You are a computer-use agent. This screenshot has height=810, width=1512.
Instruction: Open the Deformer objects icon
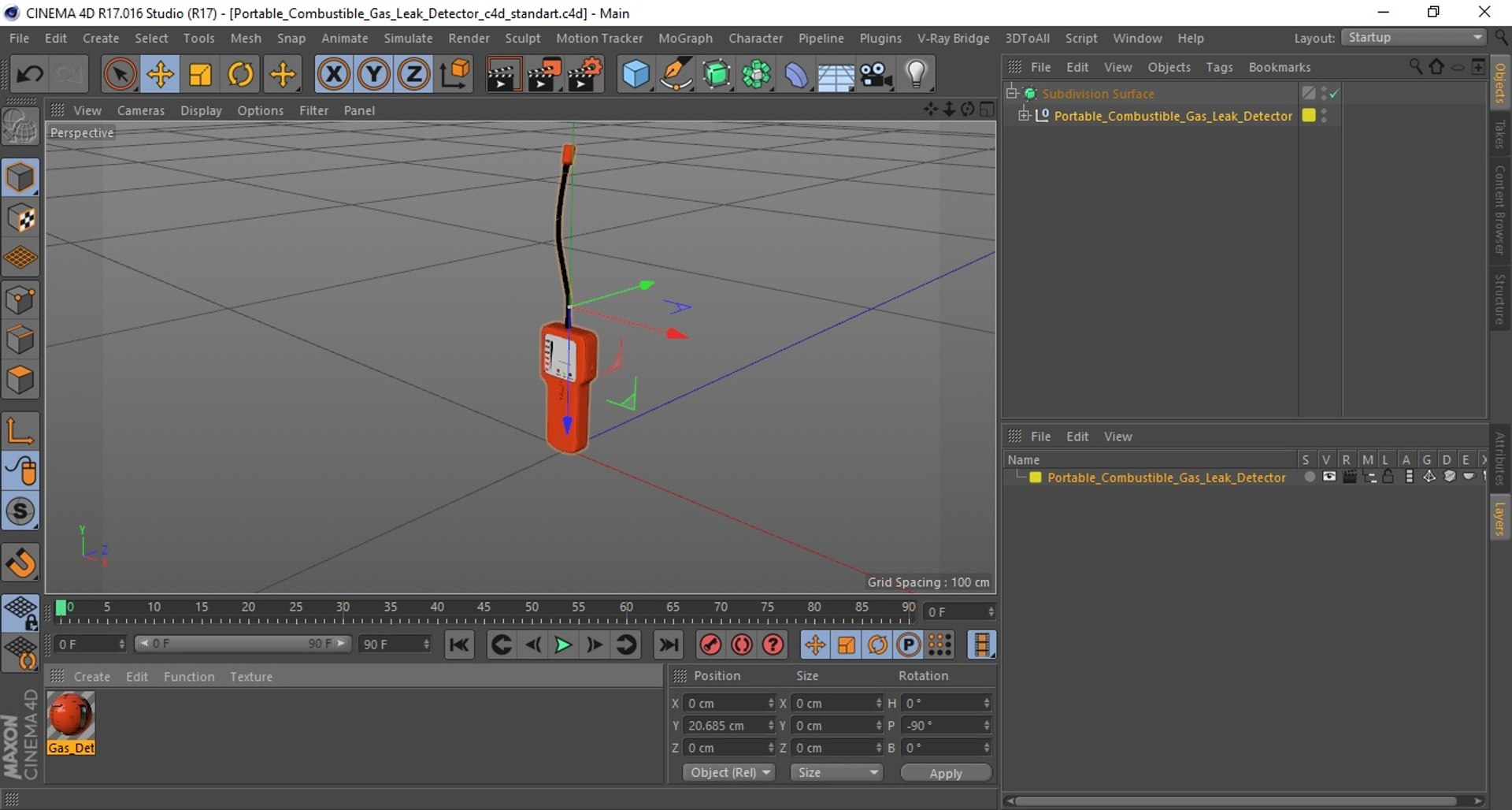click(x=796, y=74)
